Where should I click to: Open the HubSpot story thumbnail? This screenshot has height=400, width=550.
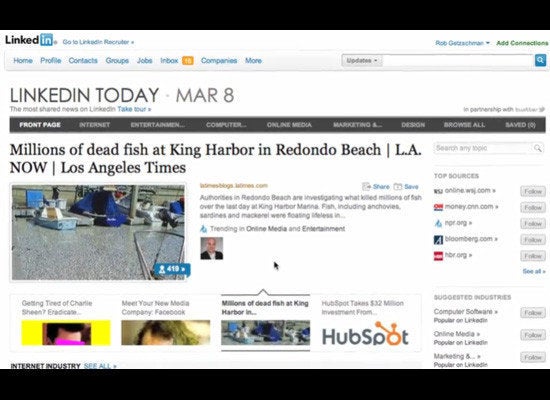365,334
